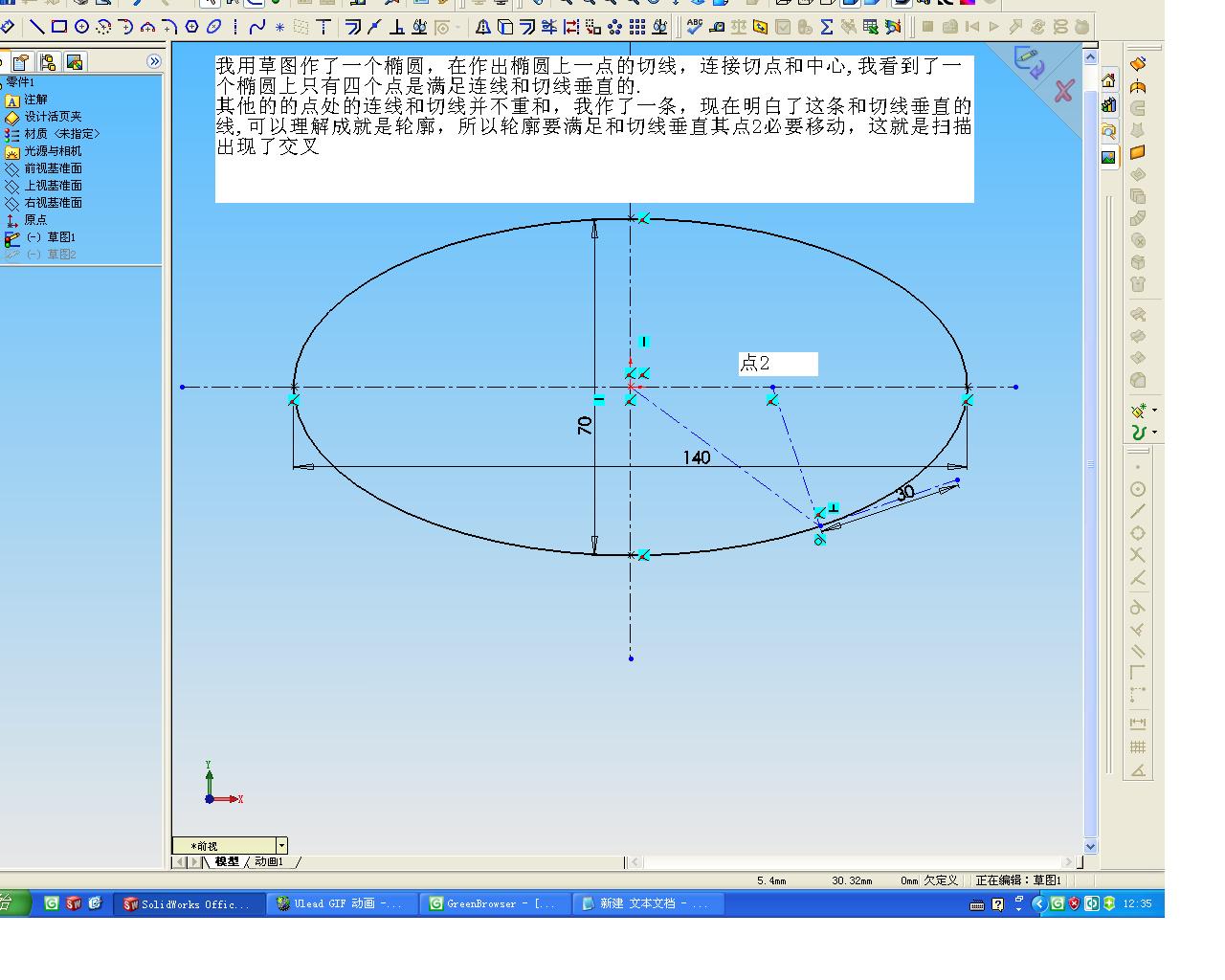The width and height of the screenshot is (1225, 980).
Task: Click the vertical scrollbar up arrow
Action: [x=1090, y=57]
